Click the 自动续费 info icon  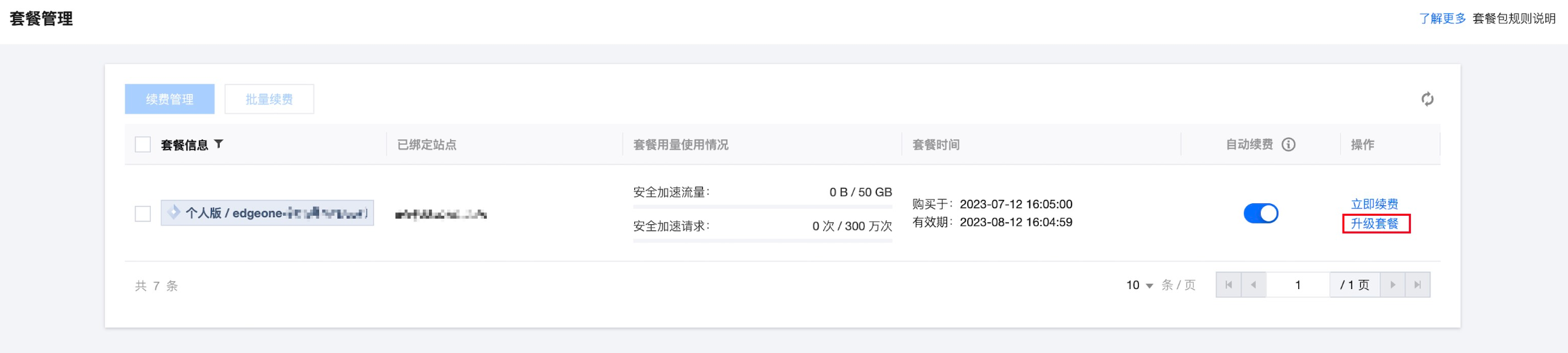pyautogui.click(x=1288, y=144)
